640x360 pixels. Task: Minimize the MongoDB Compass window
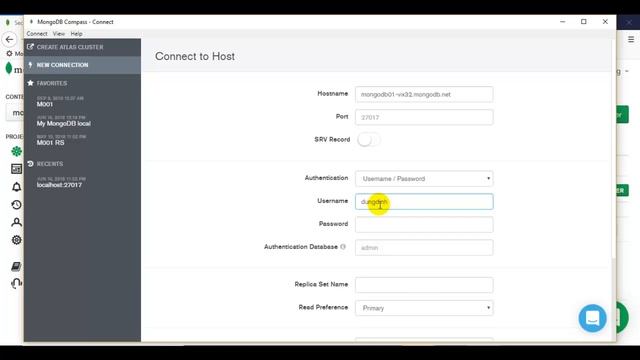[562, 22]
